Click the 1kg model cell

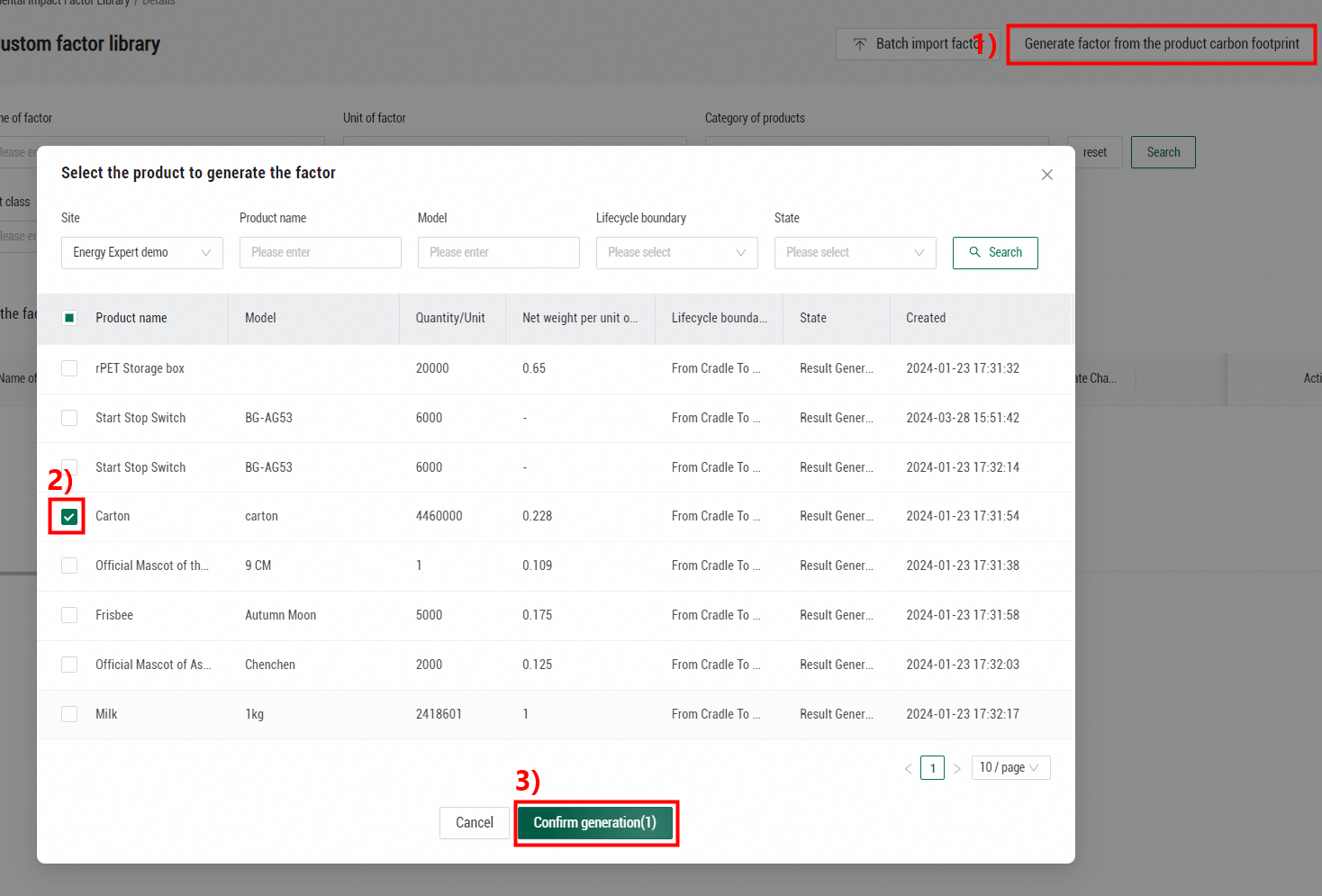[255, 714]
